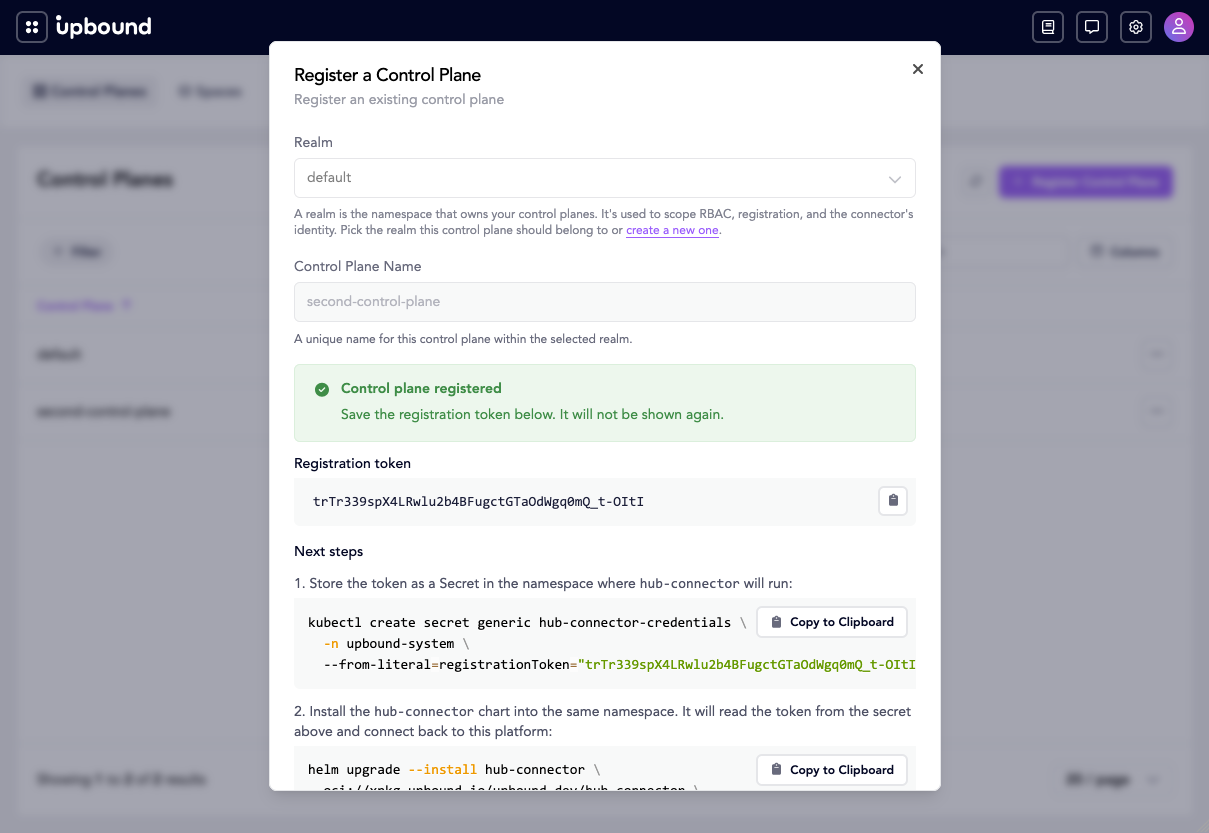This screenshot has height=833, width=1209.
Task: Click the blurred Register Control Plane button
Action: tap(1086, 182)
